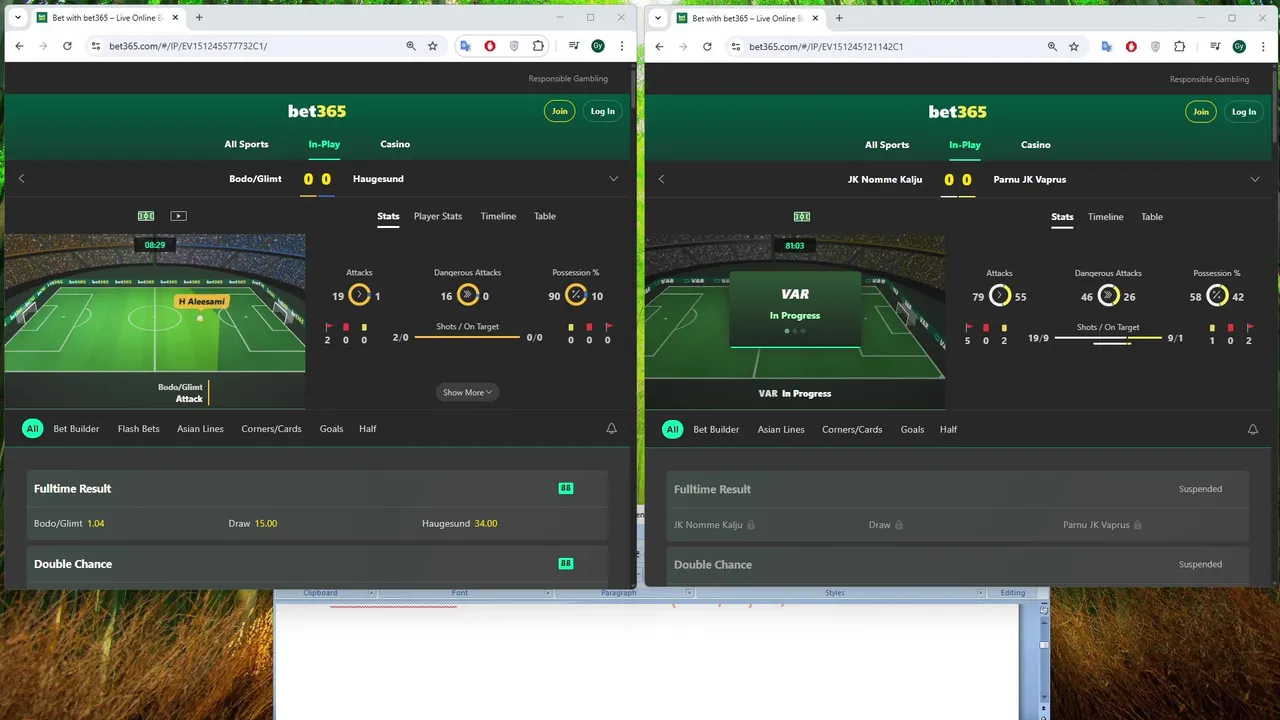Select All filter pill in Nomme Kalju window
1280x720 pixels.
[x=672, y=429]
